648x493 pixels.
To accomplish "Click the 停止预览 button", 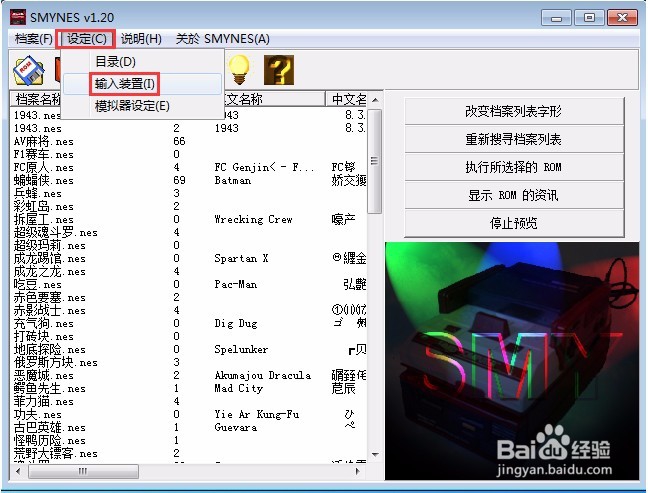I will (x=514, y=223).
